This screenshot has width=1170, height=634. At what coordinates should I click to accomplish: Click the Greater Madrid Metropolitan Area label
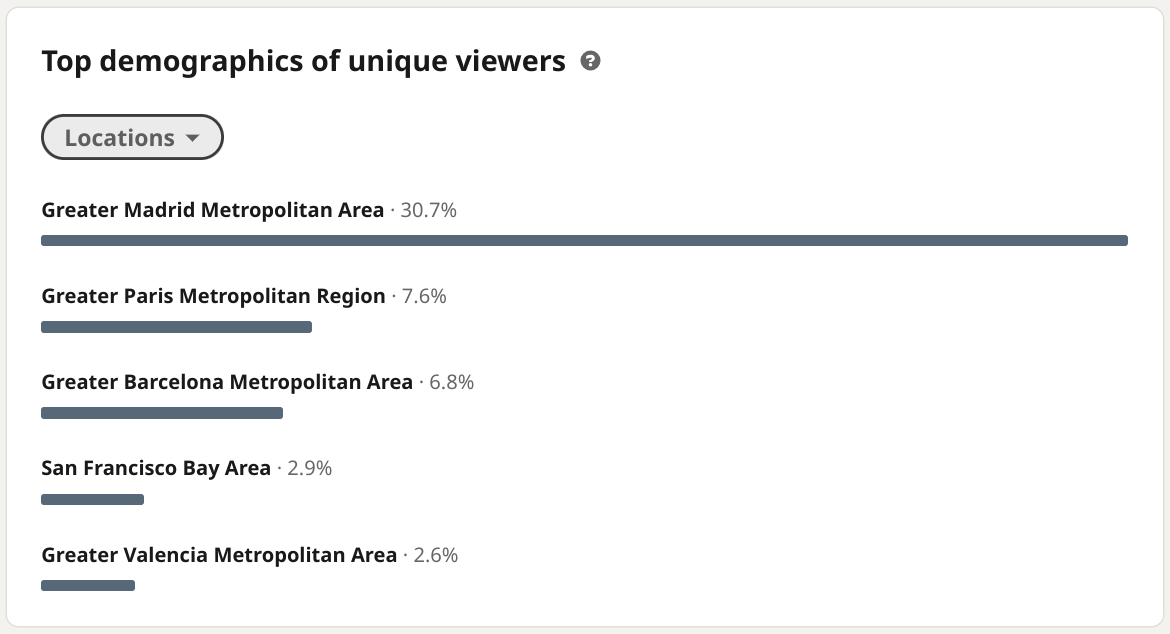click(x=213, y=210)
